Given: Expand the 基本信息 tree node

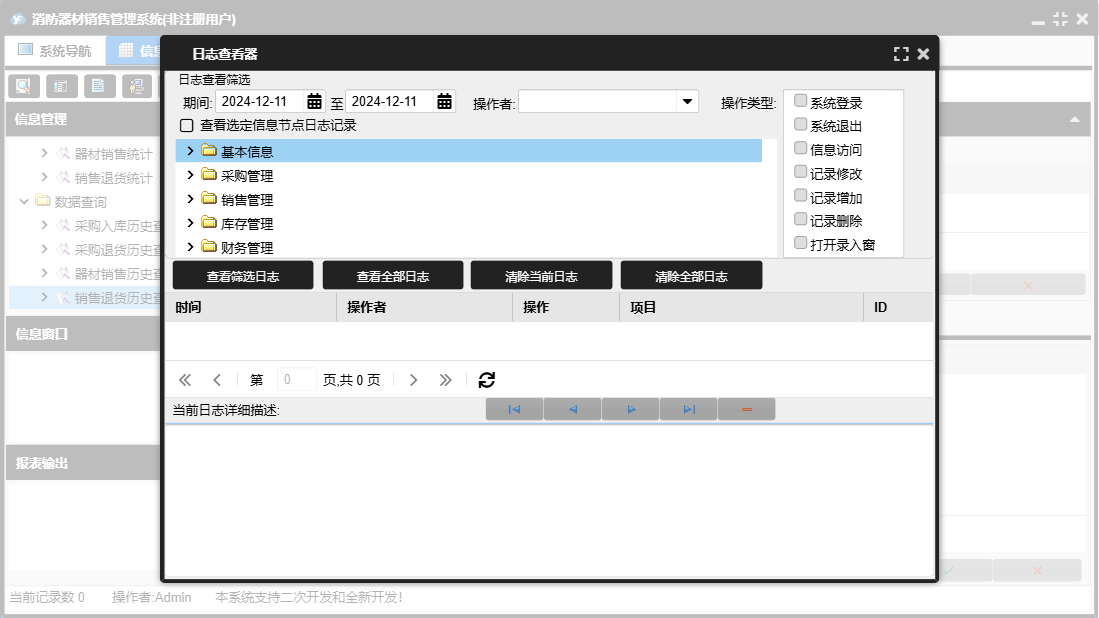Looking at the screenshot, I should pyautogui.click(x=190, y=151).
